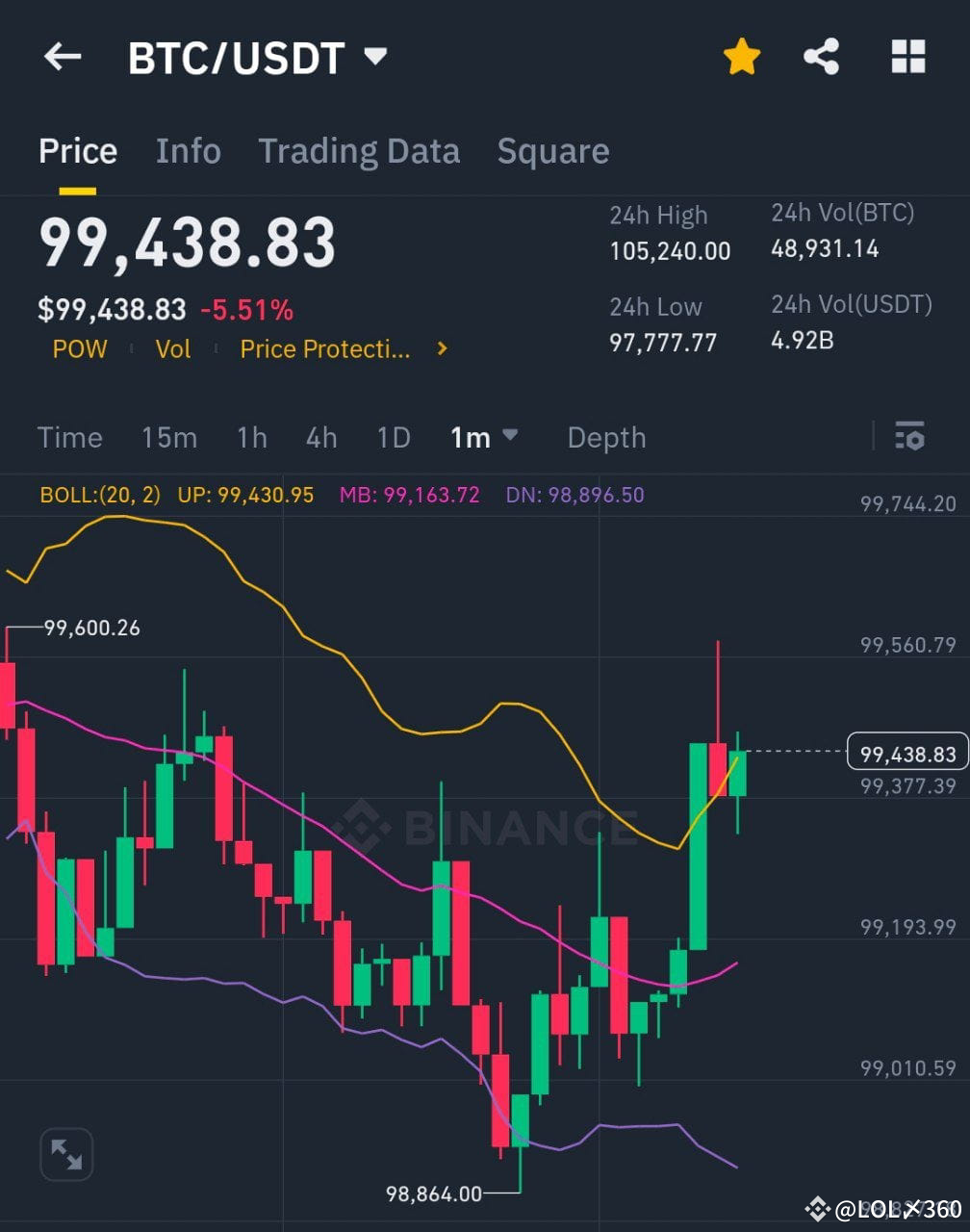Toggle BTC/USDT as a favorite pair
Image resolution: width=970 pixels, height=1232 pixels.
[x=742, y=56]
